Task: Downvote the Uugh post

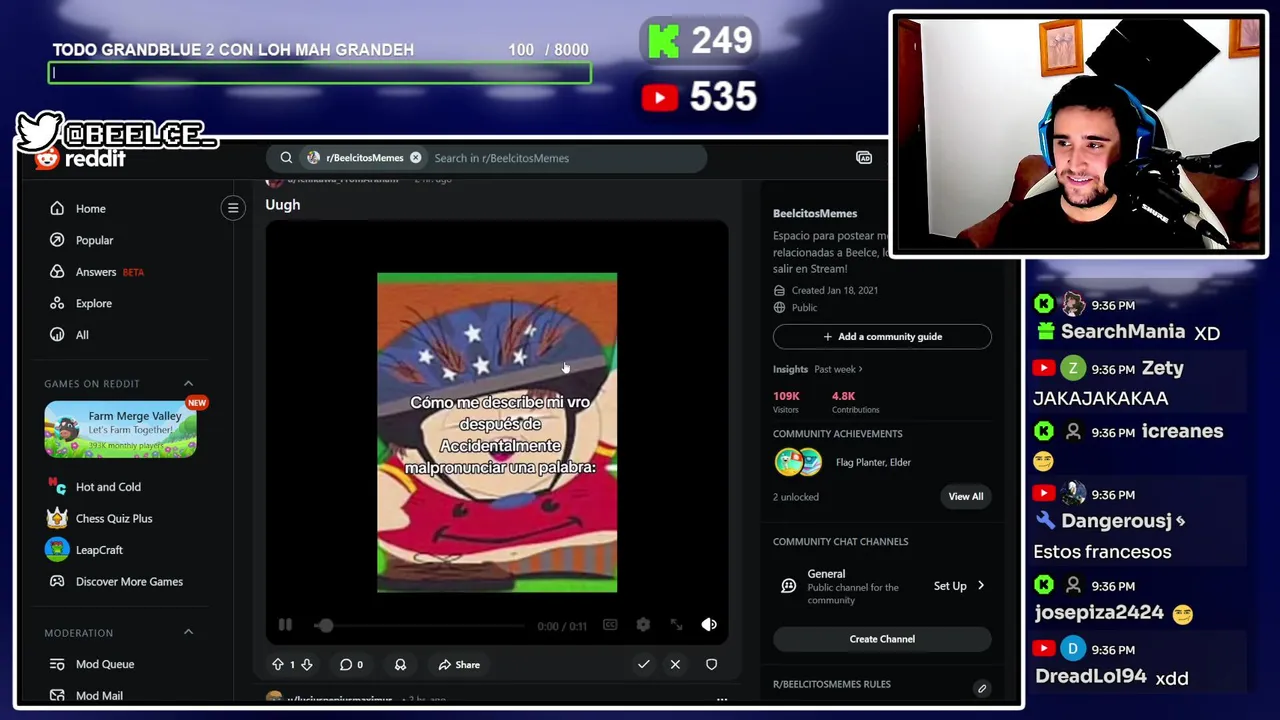Action: coord(307,664)
